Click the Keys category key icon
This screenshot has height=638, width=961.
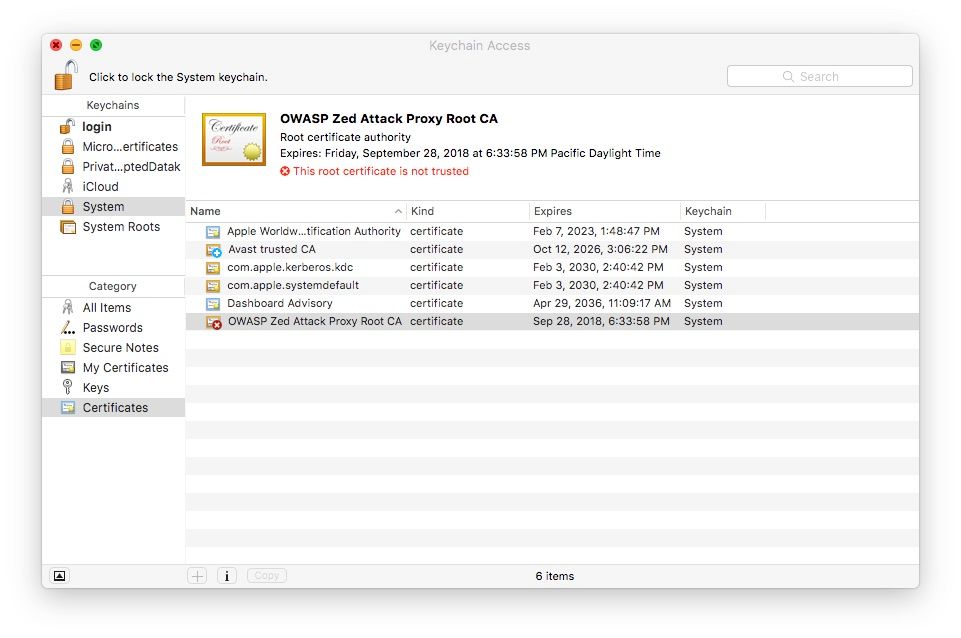coord(67,387)
